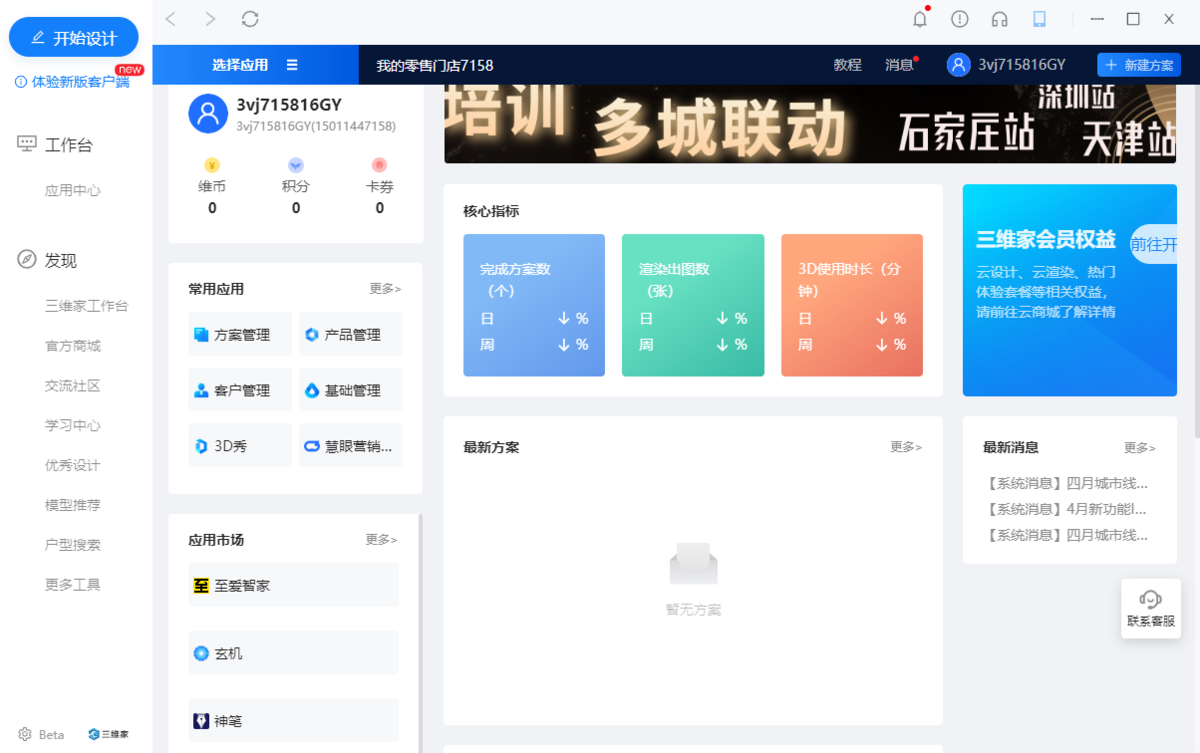Launch the 3D秀 application
The height and width of the screenshot is (753, 1200).
pos(239,445)
